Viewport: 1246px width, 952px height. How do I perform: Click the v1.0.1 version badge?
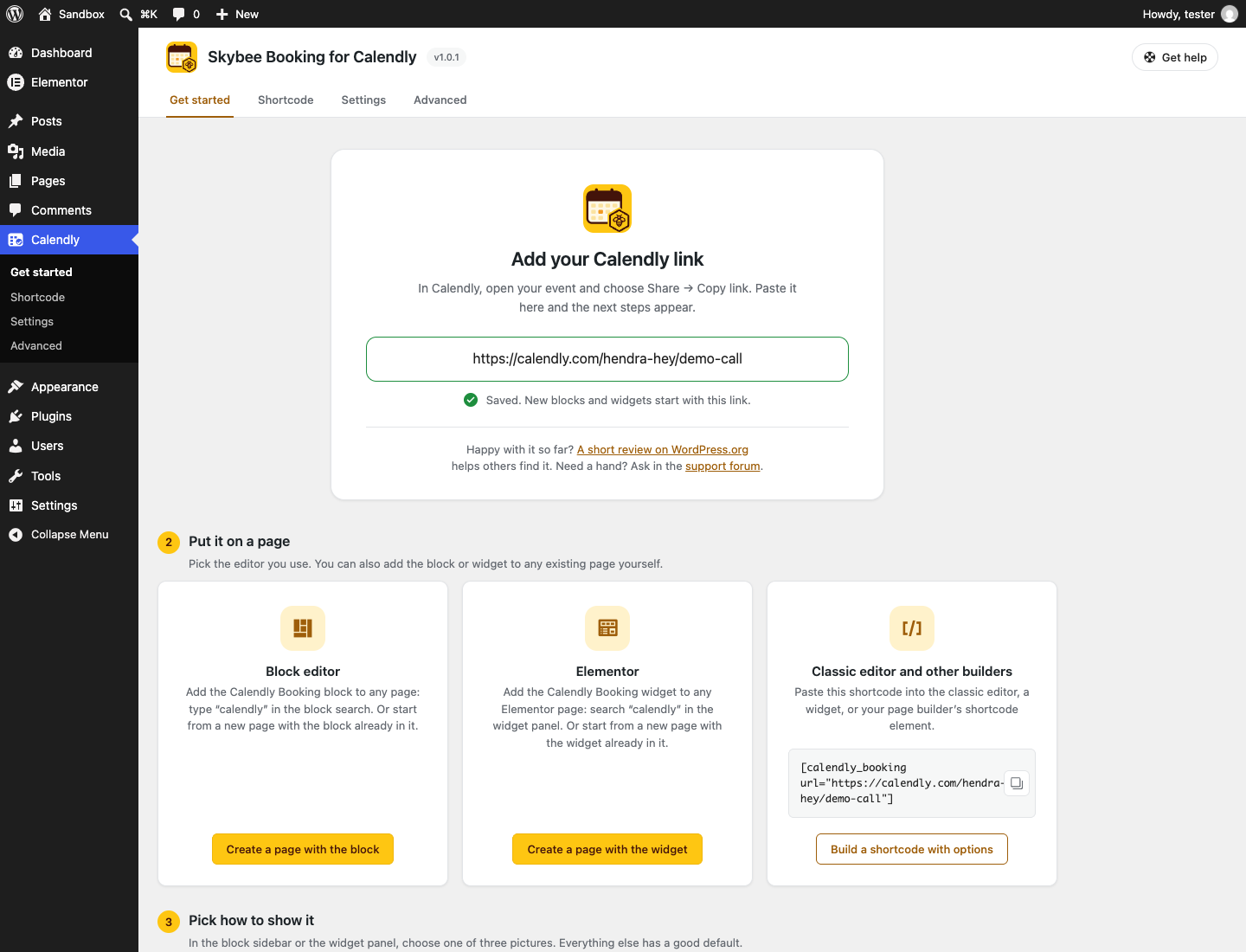click(x=446, y=57)
